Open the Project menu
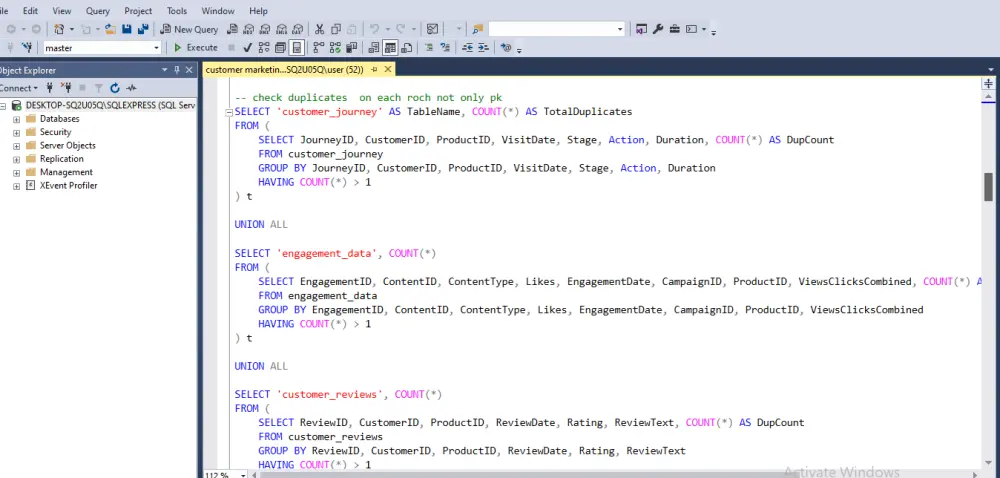The width and height of the screenshot is (1000, 478). [x=138, y=11]
